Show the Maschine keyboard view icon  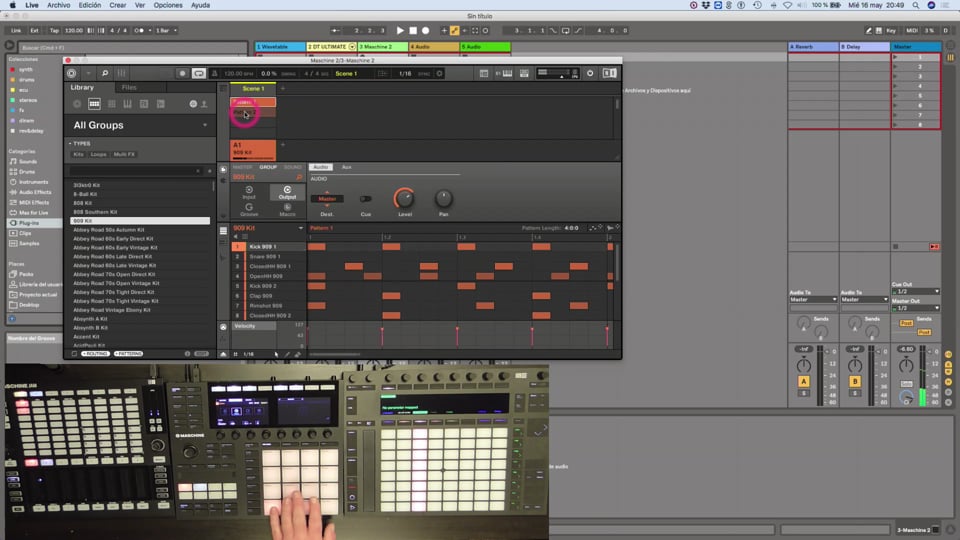(x=508, y=73)
